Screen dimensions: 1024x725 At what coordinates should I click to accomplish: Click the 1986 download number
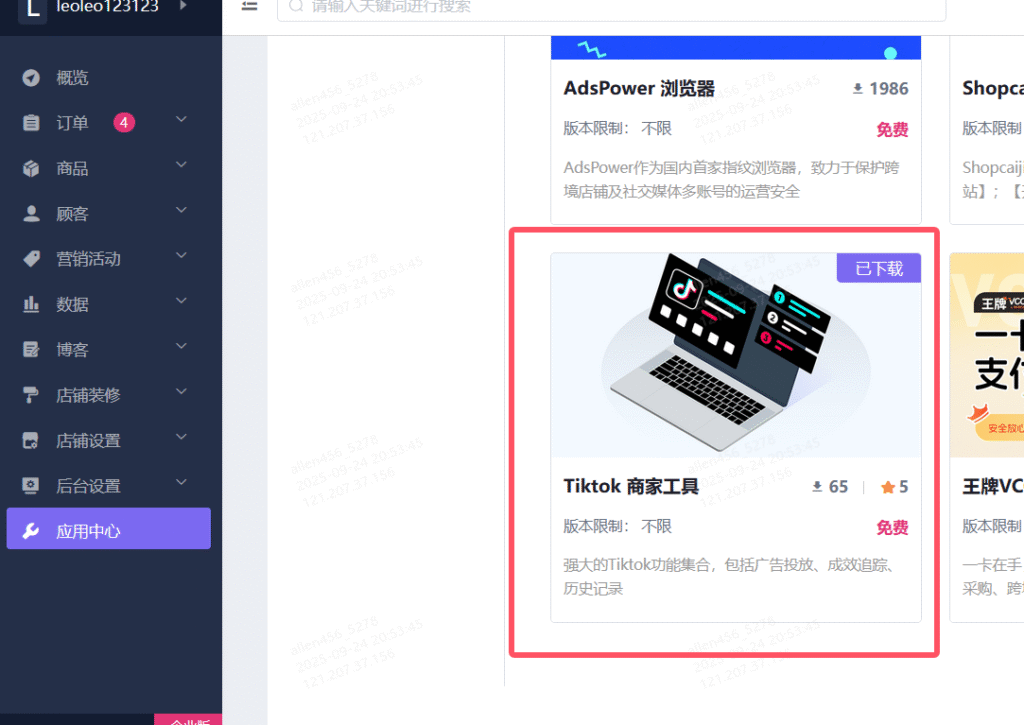click(889, 89)
